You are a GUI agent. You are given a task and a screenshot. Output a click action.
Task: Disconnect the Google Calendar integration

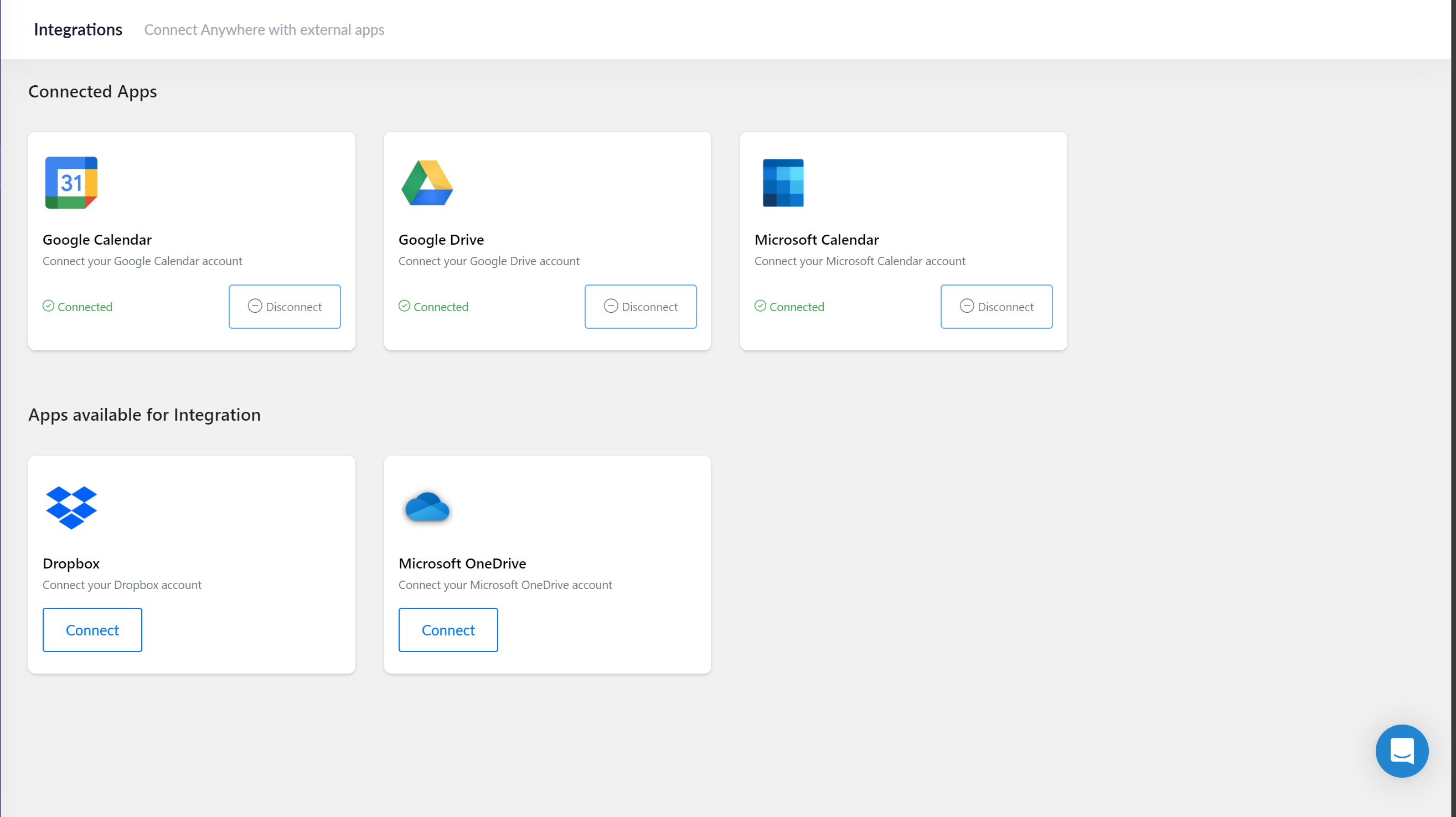[285, 306]
